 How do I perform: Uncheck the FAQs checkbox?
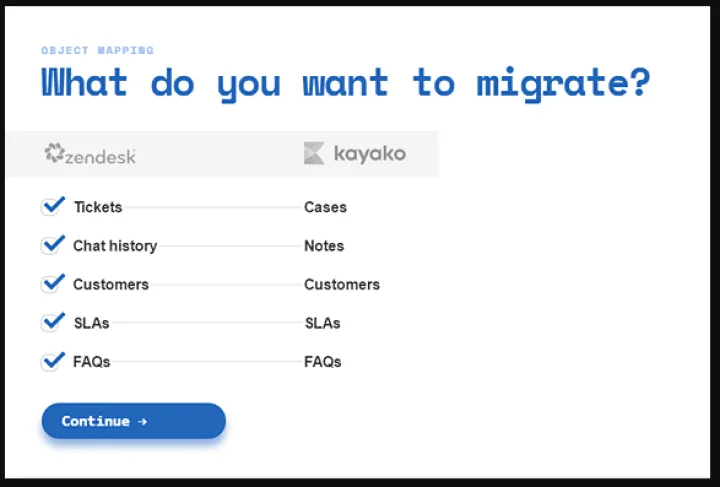click(x=51, y=362)
